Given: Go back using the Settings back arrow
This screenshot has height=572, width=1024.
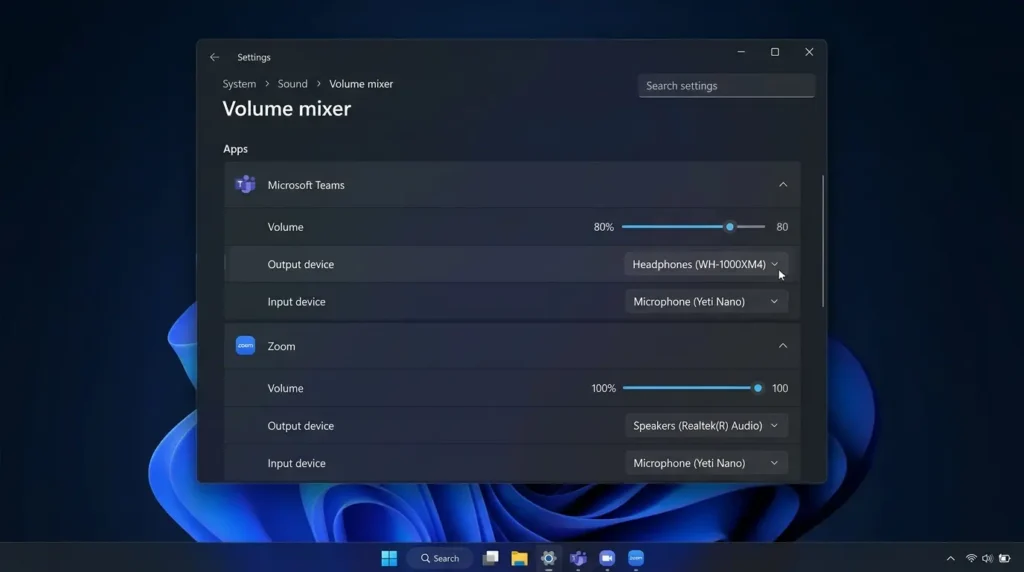Looking at the screenshot, I should pyautogui.click(x=214, y=57).
